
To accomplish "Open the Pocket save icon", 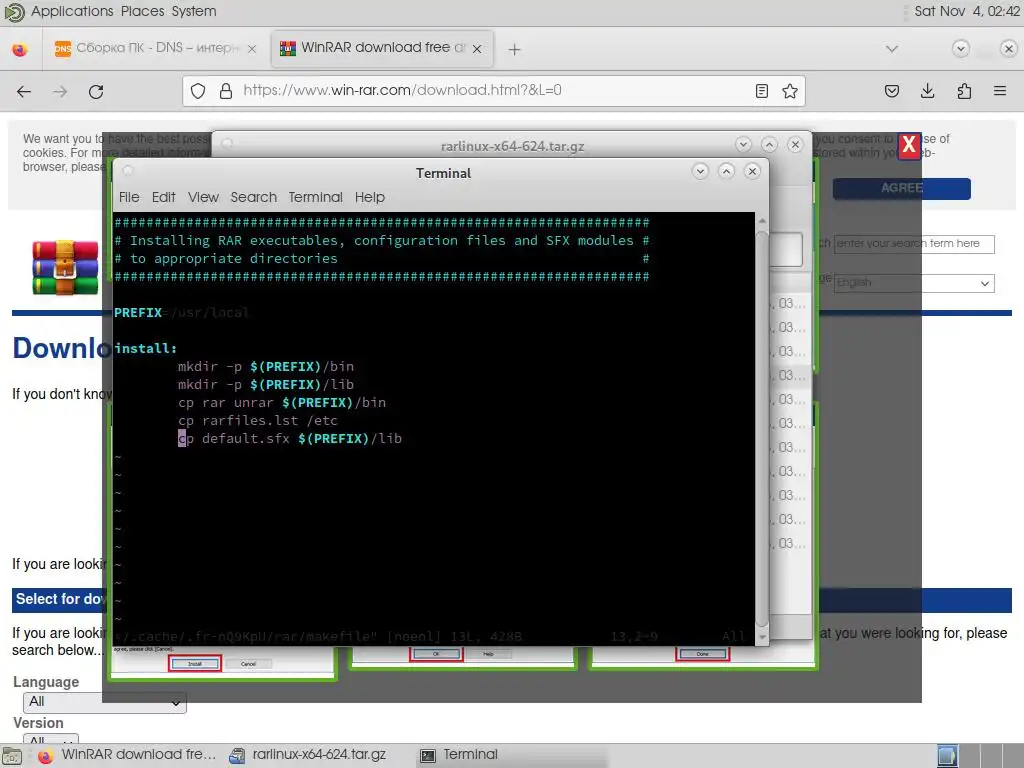I will [892, 91].
